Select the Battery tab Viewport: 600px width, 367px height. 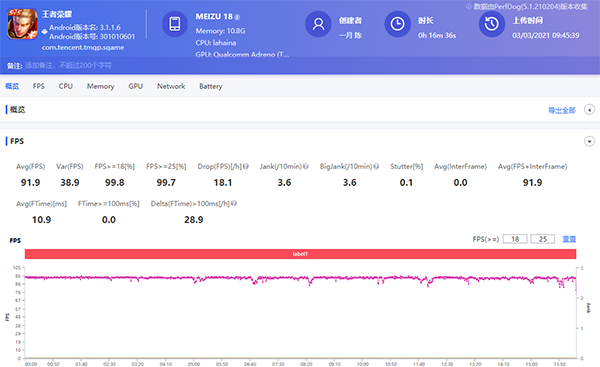click(210, 86)
